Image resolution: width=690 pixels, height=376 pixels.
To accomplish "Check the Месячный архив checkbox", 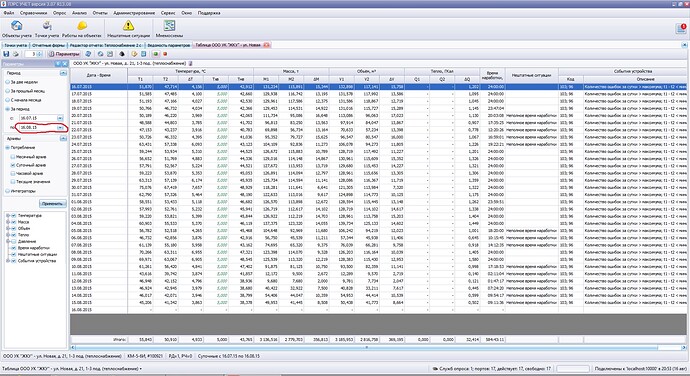I will pyautogui.click(x=13, y=156).
